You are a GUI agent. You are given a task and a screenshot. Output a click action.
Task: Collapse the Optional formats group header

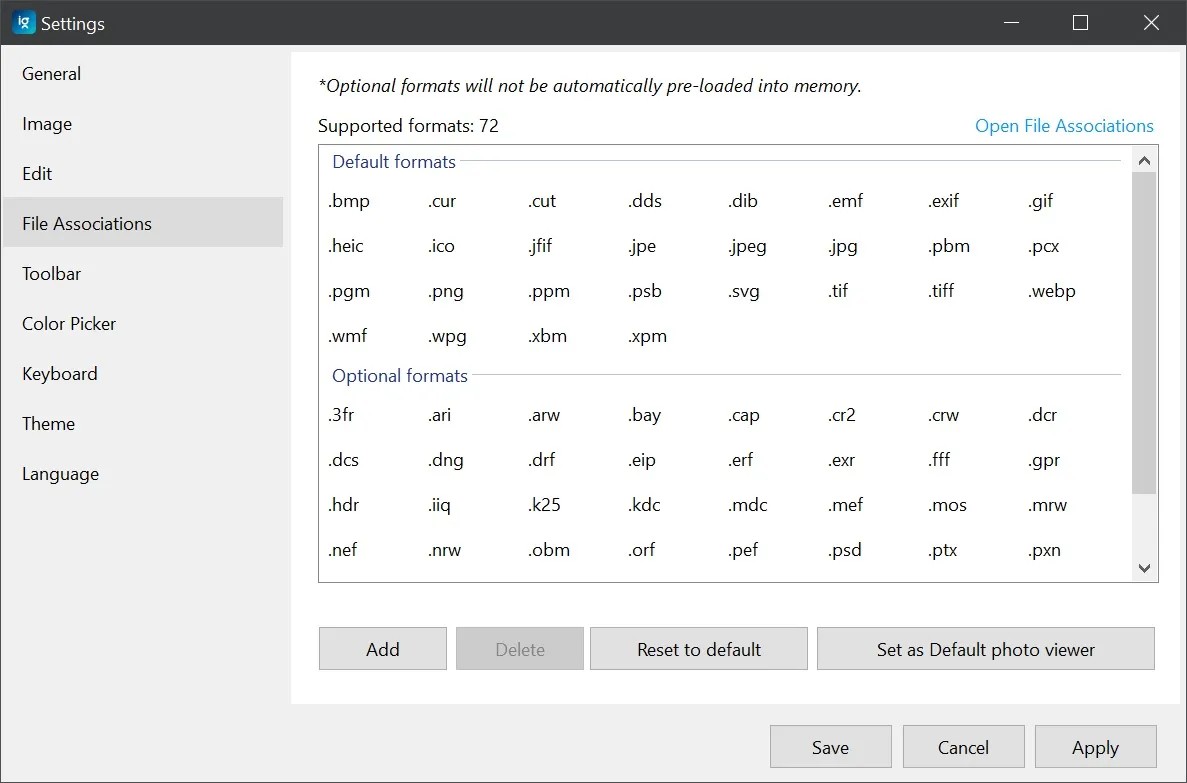(400, 376)
